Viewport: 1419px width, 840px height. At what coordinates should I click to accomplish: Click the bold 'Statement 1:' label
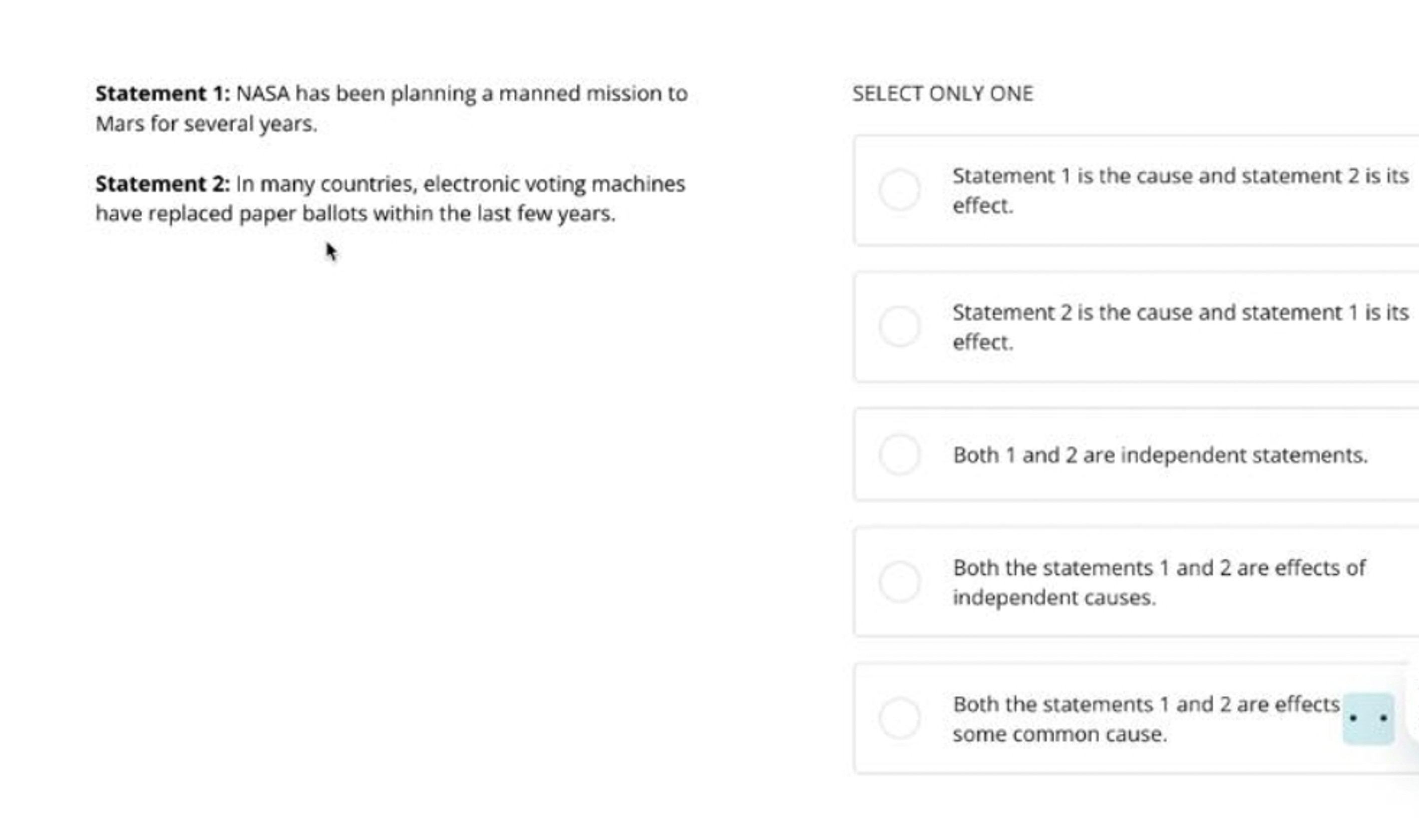pos(162,94)
